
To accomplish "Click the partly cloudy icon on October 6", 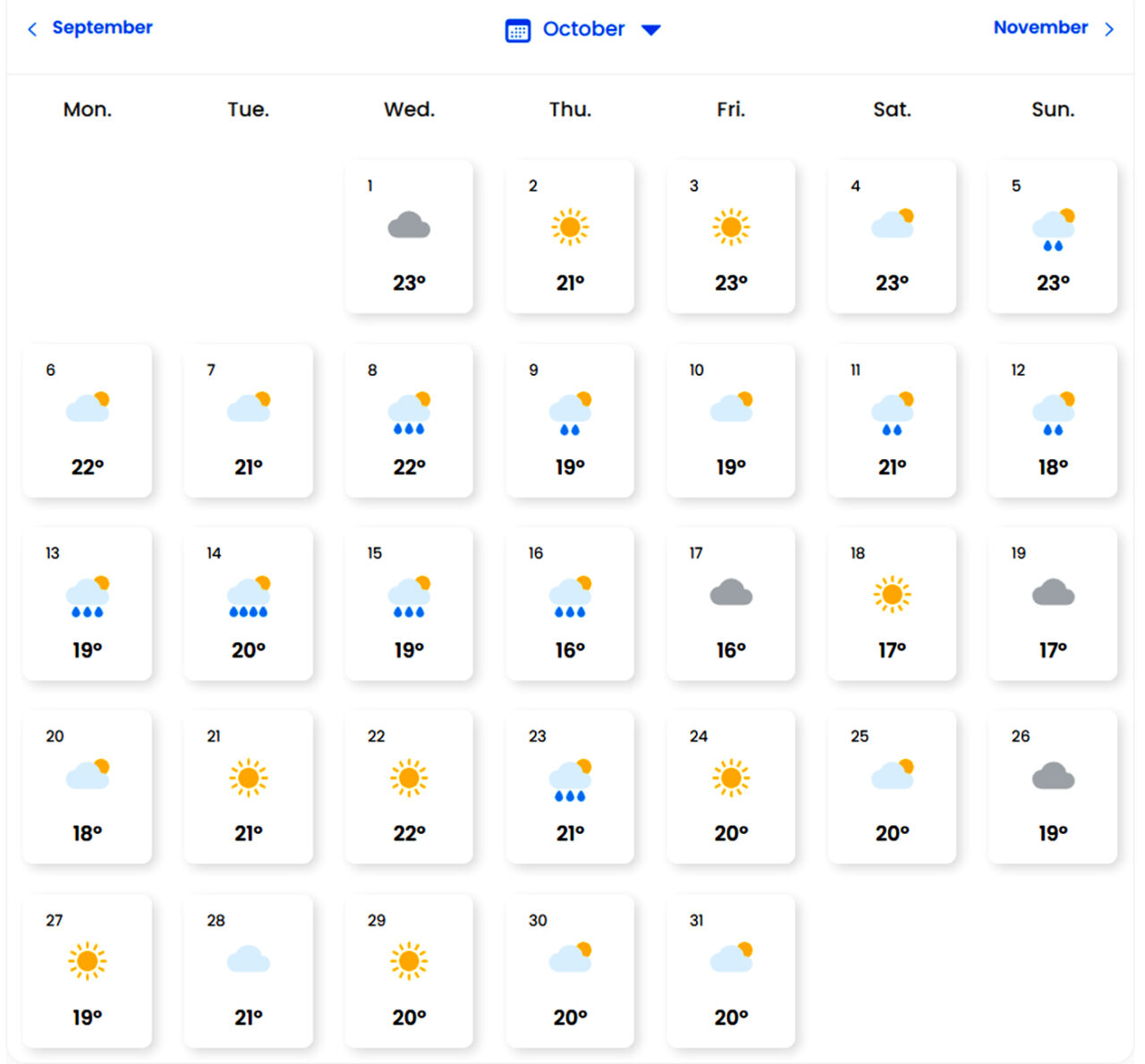I will tap(88, 407).
